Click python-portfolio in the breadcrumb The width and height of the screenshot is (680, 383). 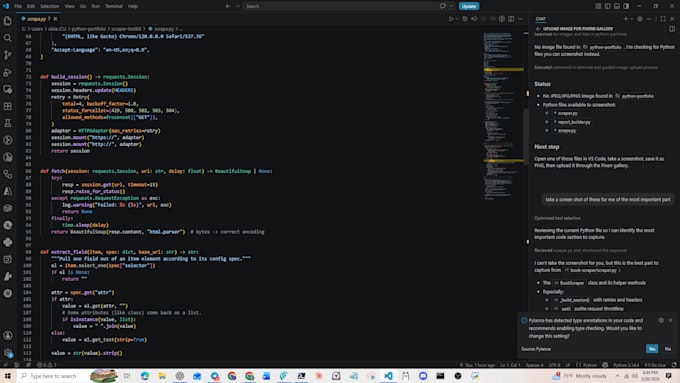(88, 29)
